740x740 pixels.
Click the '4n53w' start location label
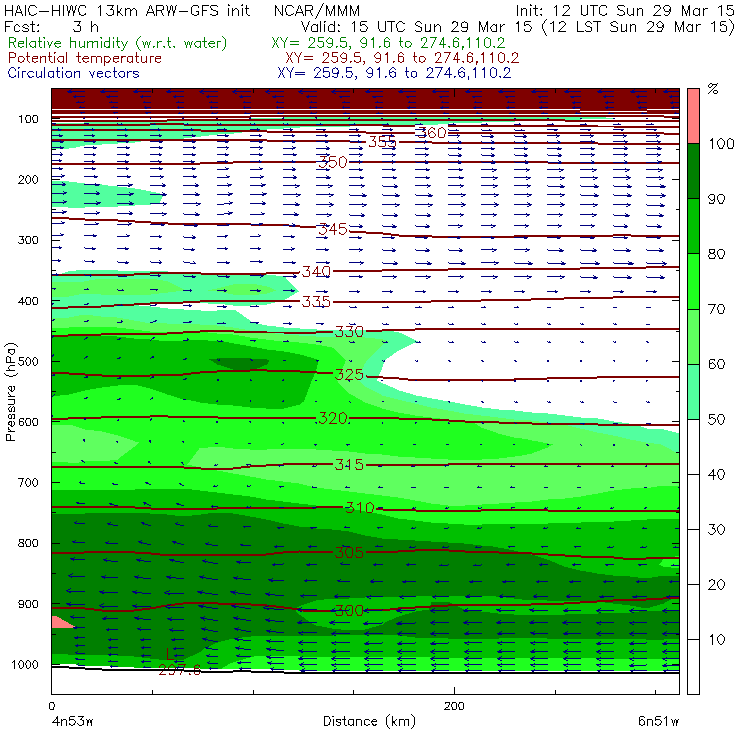pyautogui.click(x=72, y=722)
